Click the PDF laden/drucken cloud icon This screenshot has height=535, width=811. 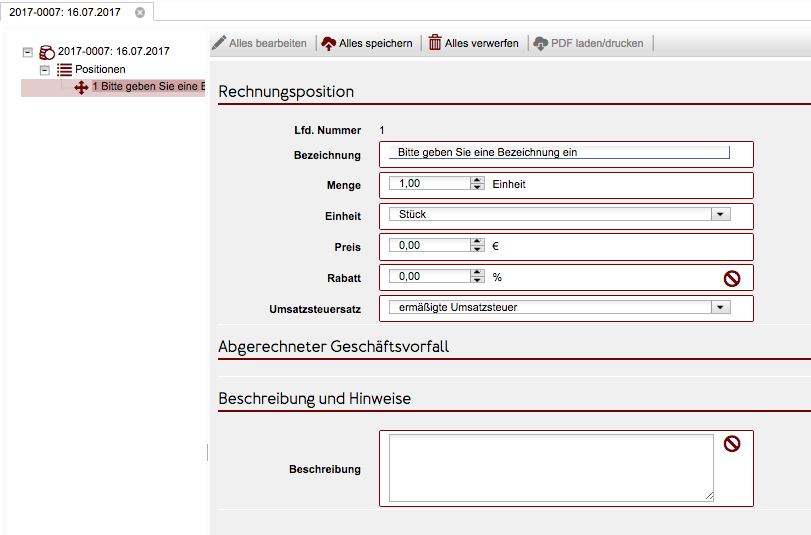point(541,43)
